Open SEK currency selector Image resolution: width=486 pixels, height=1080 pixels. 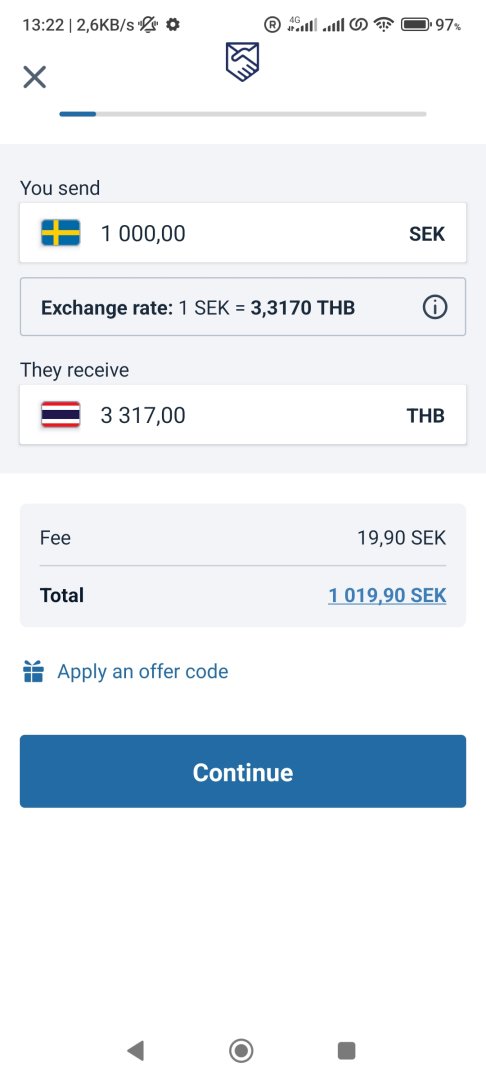pyautogui.click(x=427, y=234)
